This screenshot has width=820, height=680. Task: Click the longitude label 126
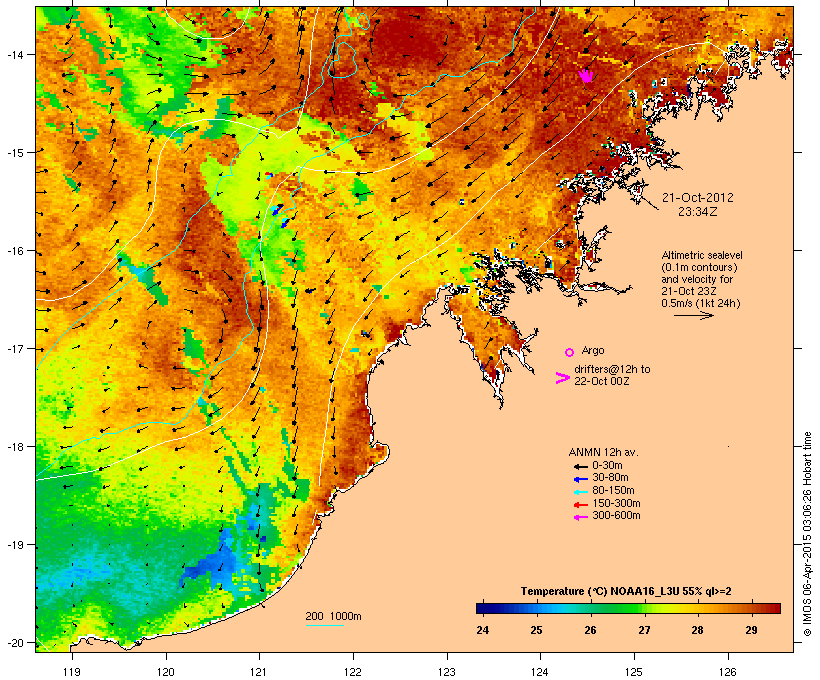727,672
